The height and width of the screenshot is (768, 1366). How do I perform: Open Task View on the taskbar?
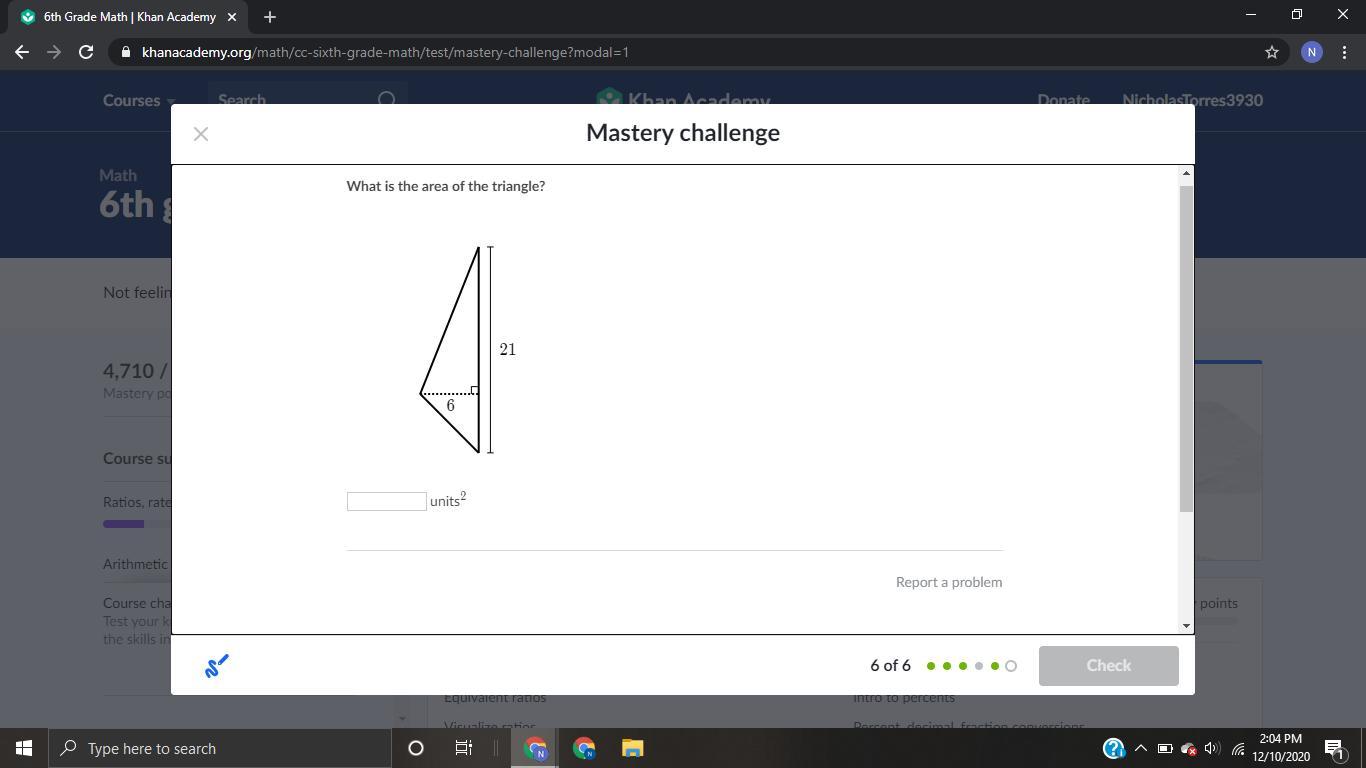coord(464,748)
